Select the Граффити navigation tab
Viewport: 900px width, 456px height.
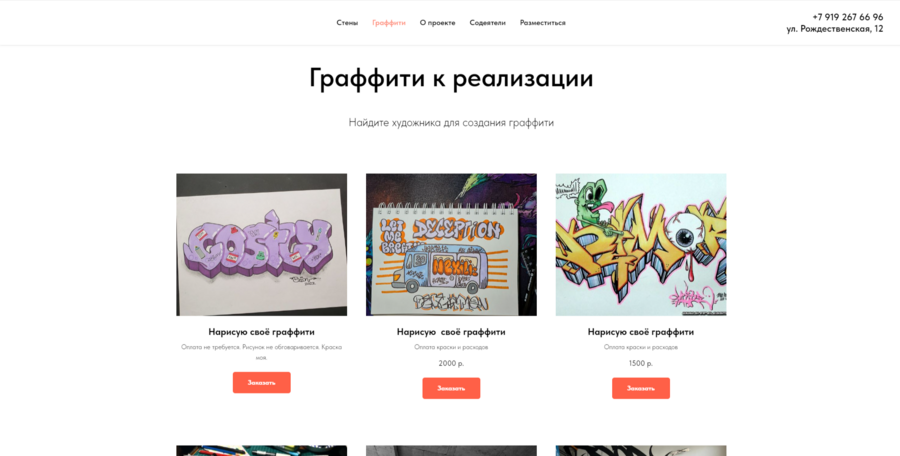389,23
